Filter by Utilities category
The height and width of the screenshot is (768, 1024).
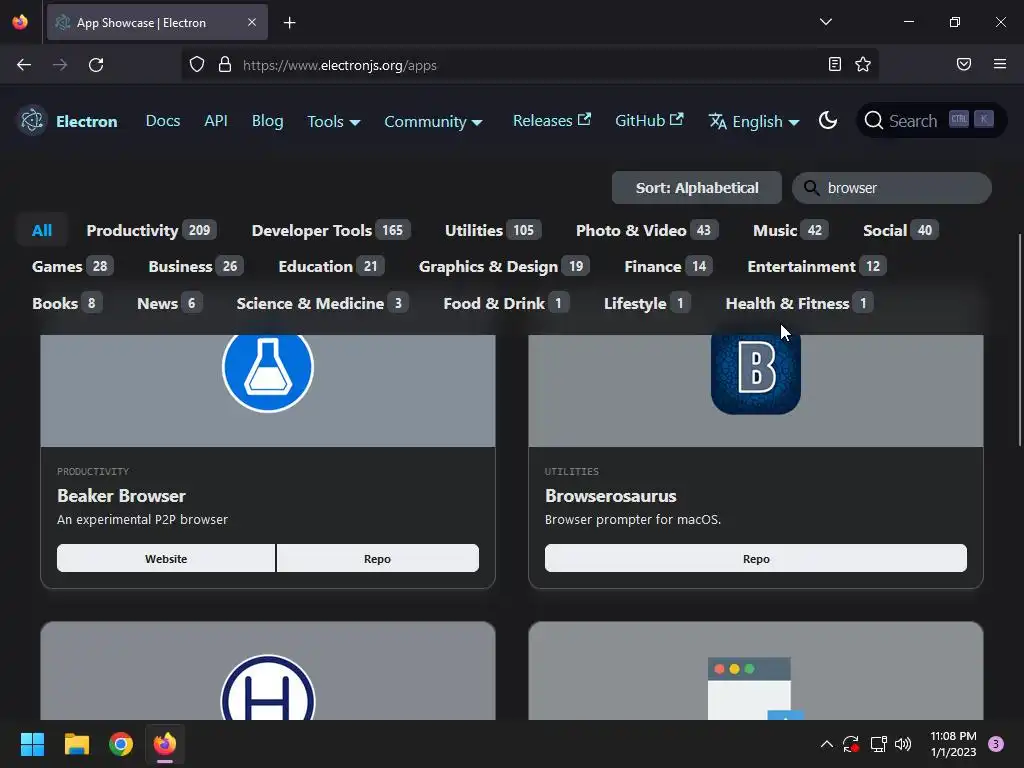(492, 230)
